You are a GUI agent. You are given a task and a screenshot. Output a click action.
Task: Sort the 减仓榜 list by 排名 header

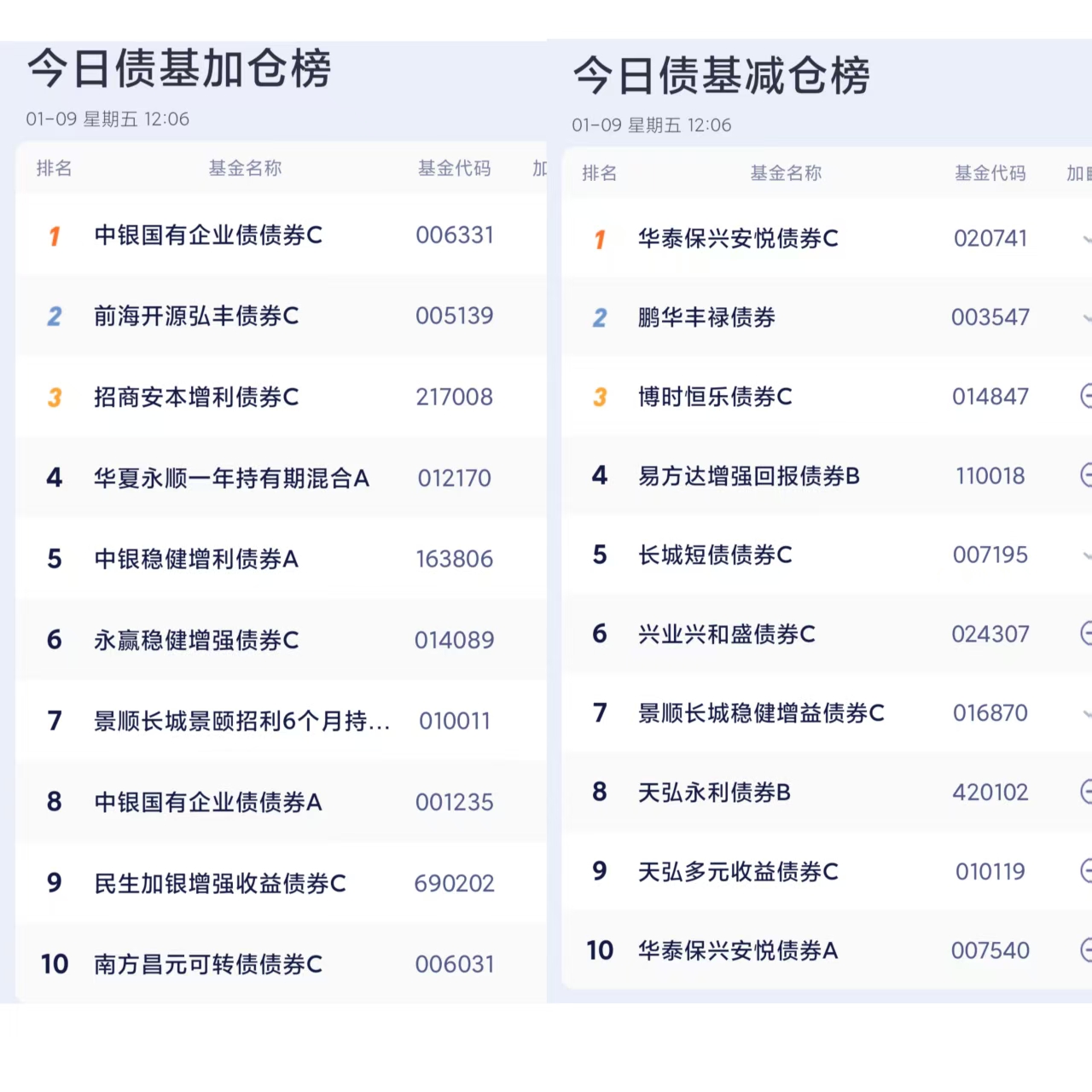599,173
